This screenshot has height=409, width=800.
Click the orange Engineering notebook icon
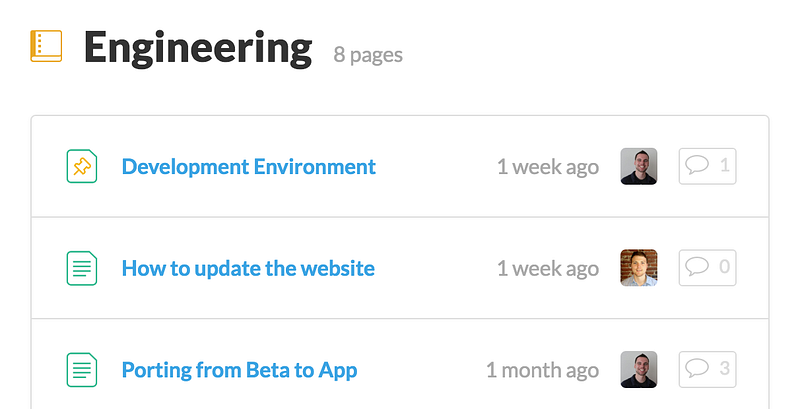coord(46,46)
